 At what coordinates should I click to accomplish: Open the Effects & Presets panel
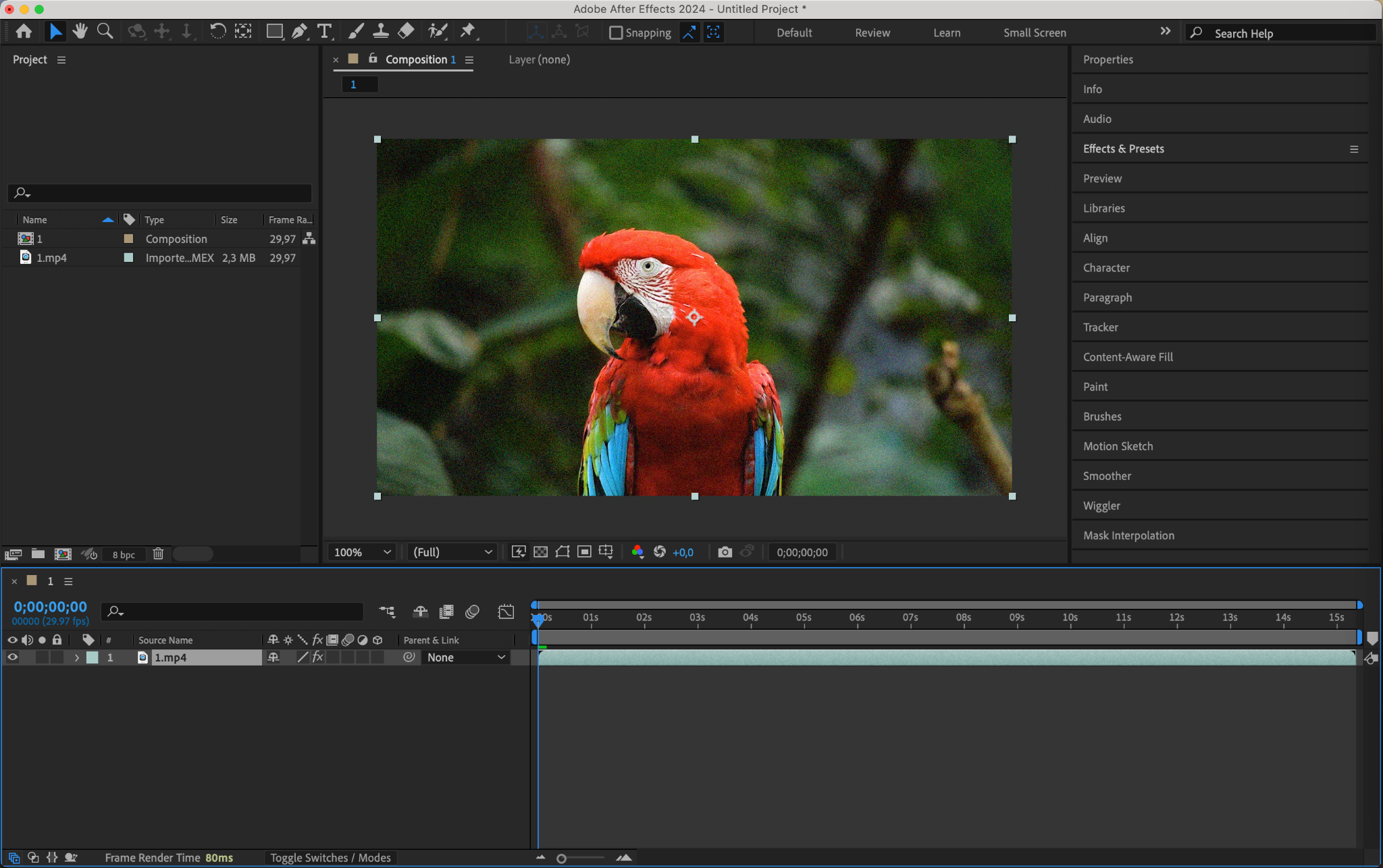[1123, 148]
